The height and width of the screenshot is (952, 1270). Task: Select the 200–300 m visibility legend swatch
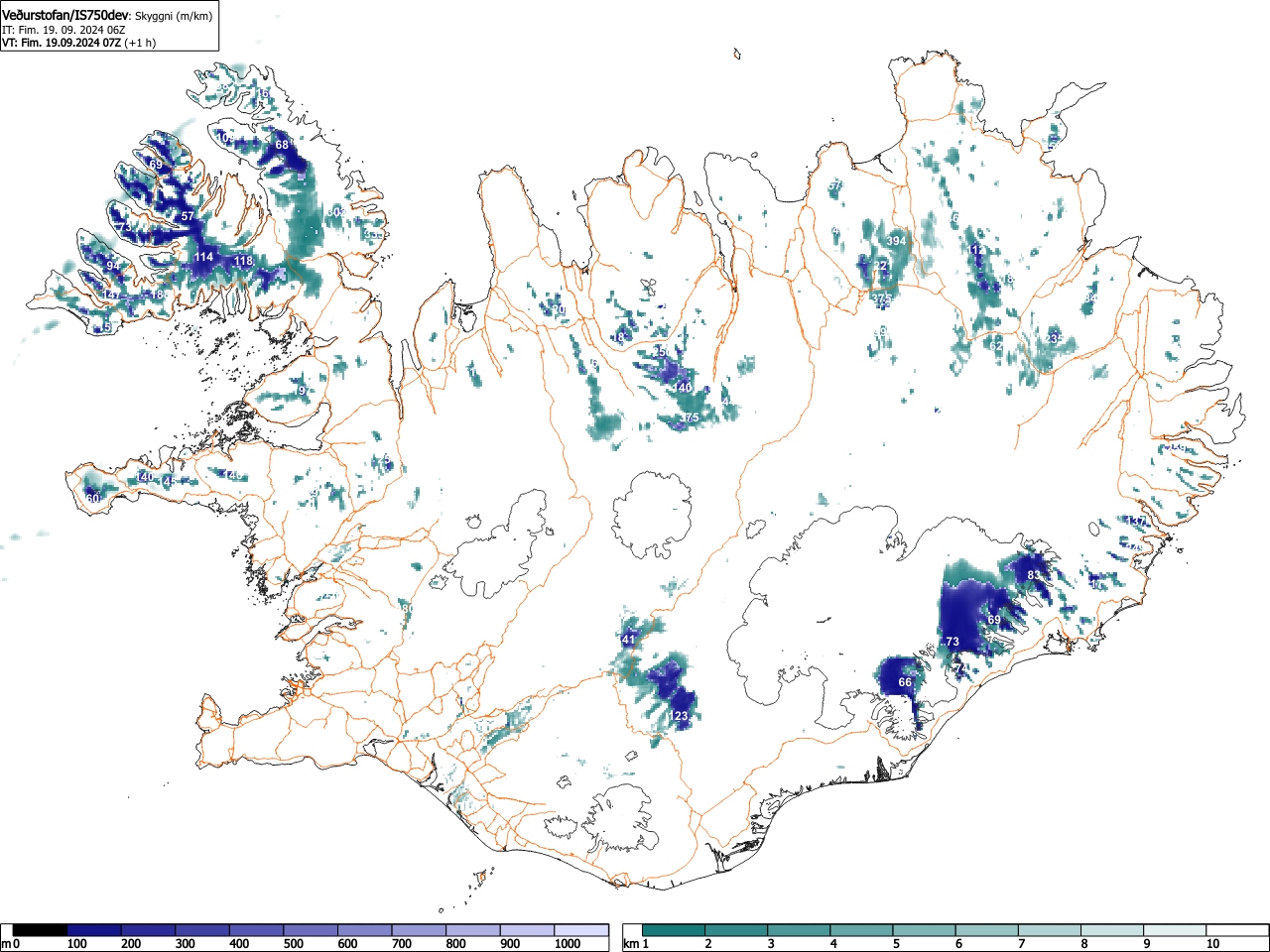pos(148,930)
